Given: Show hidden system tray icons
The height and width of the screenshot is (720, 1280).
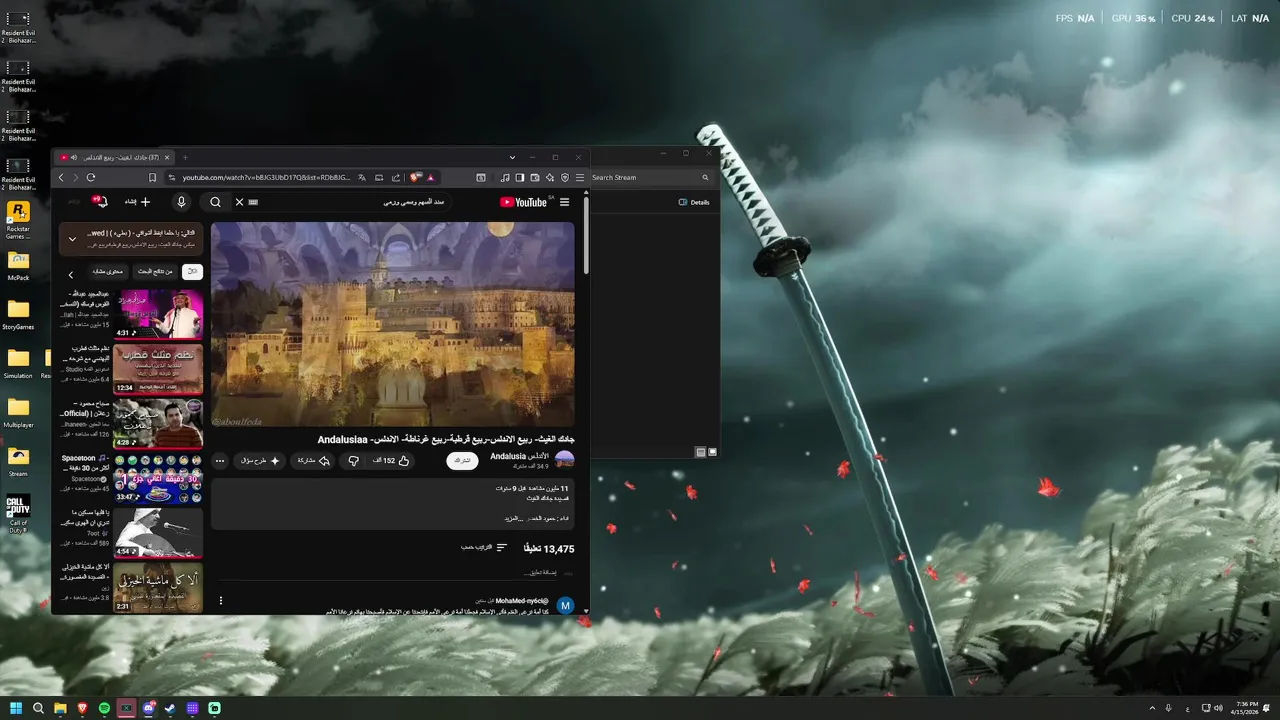Looking at the screenshot, I should 1152,708.
